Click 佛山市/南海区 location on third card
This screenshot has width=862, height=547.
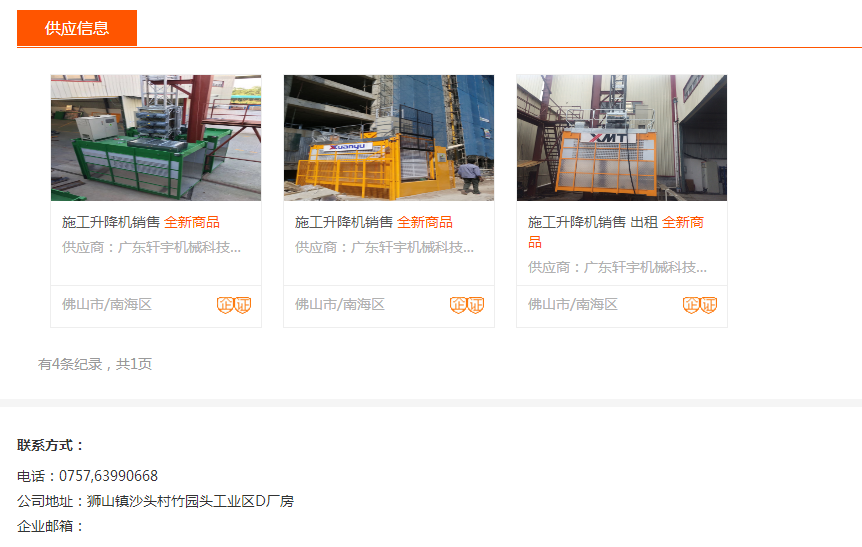573,305
